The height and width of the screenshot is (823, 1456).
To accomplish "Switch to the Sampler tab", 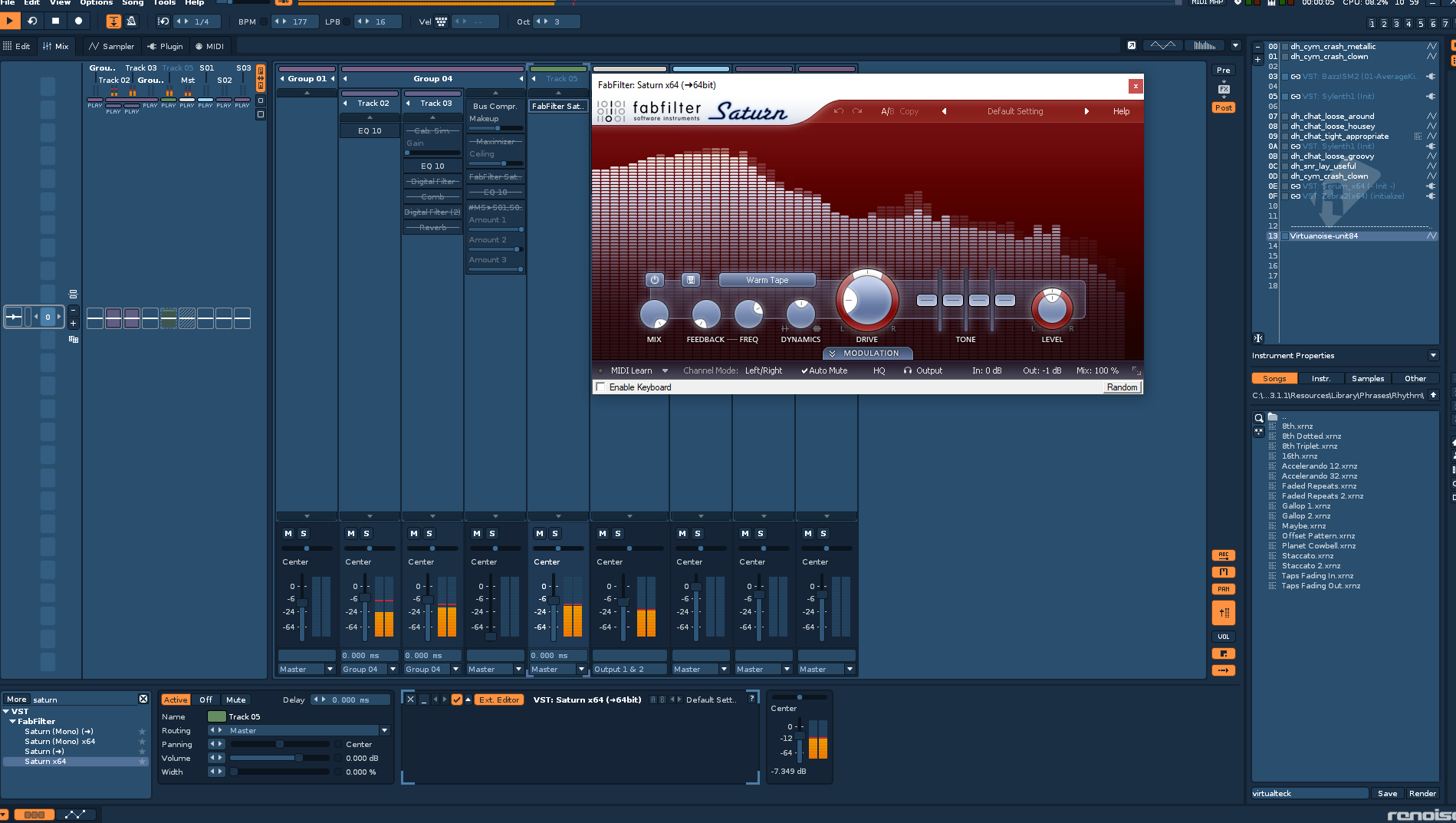I will (112, 46).
